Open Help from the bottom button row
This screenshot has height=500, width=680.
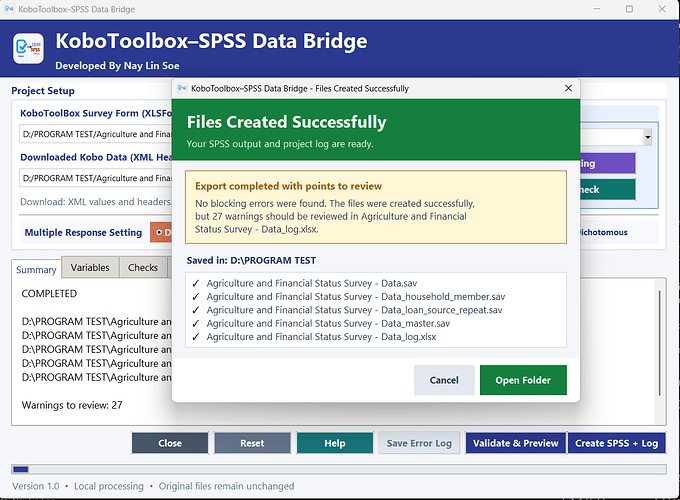click(335, 443)
